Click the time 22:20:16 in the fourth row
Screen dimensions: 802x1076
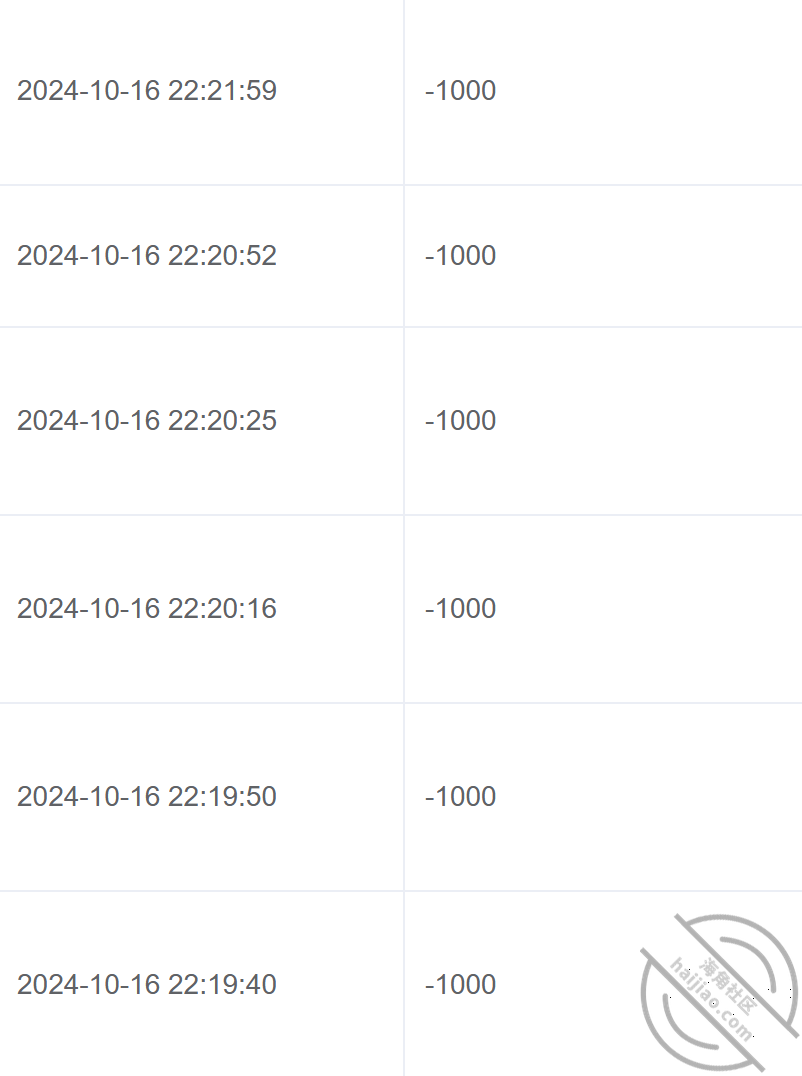tap(222, 609)
